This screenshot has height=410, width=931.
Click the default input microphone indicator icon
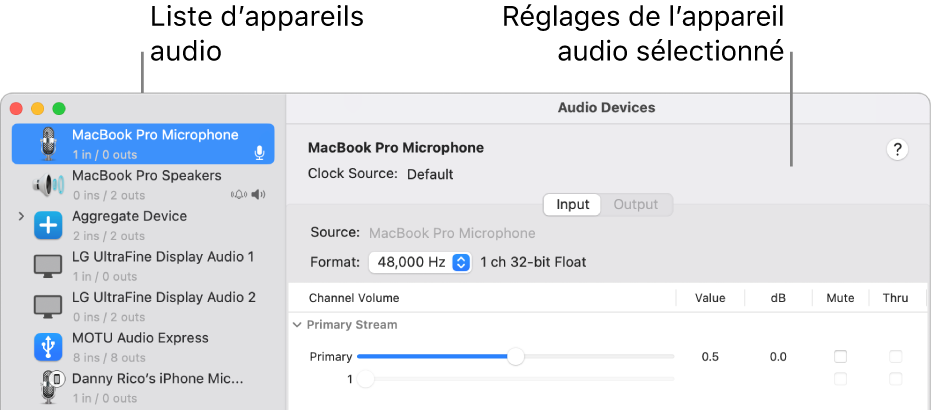coord(259,153)
